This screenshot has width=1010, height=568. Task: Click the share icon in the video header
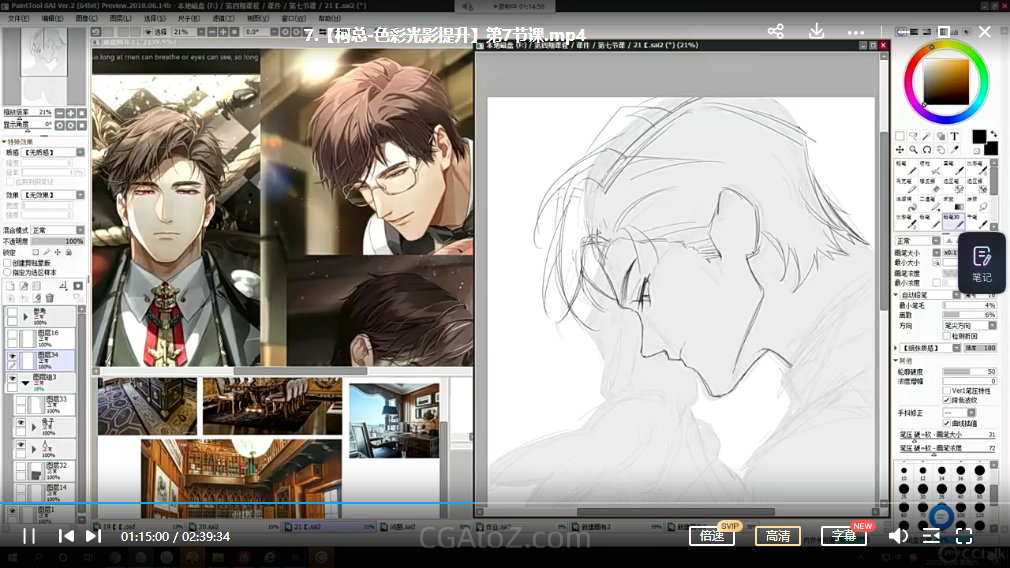tap(775, 31)
